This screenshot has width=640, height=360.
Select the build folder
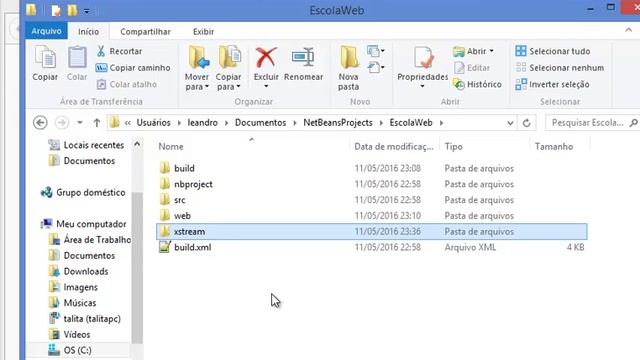pos(371,168)
